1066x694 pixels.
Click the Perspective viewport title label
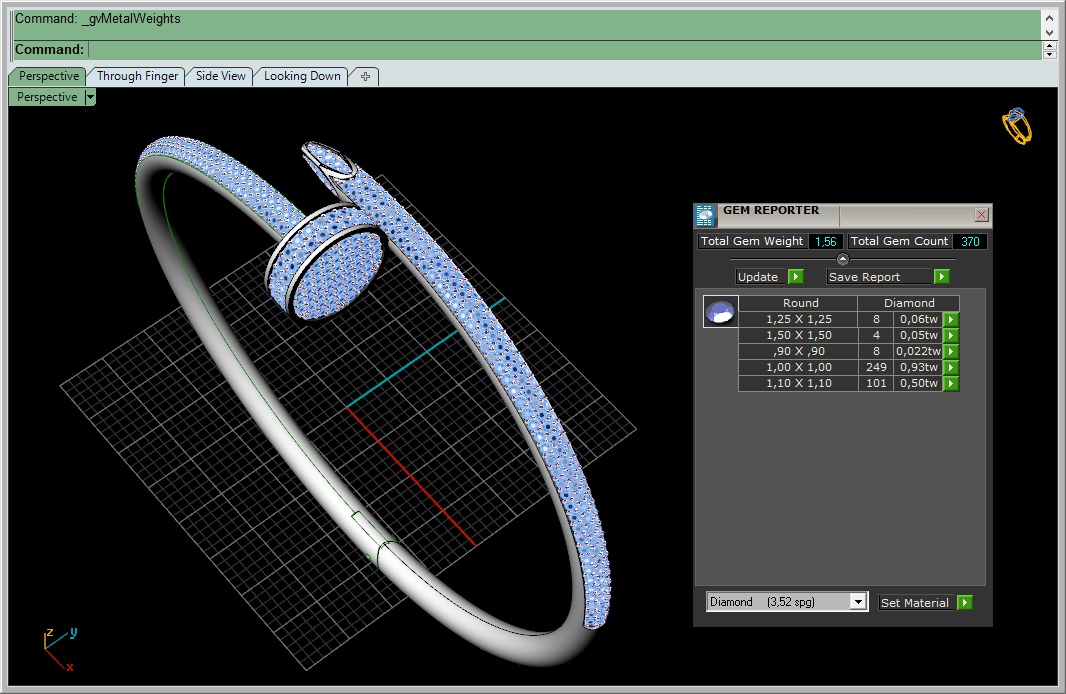(x=47, y=97)
